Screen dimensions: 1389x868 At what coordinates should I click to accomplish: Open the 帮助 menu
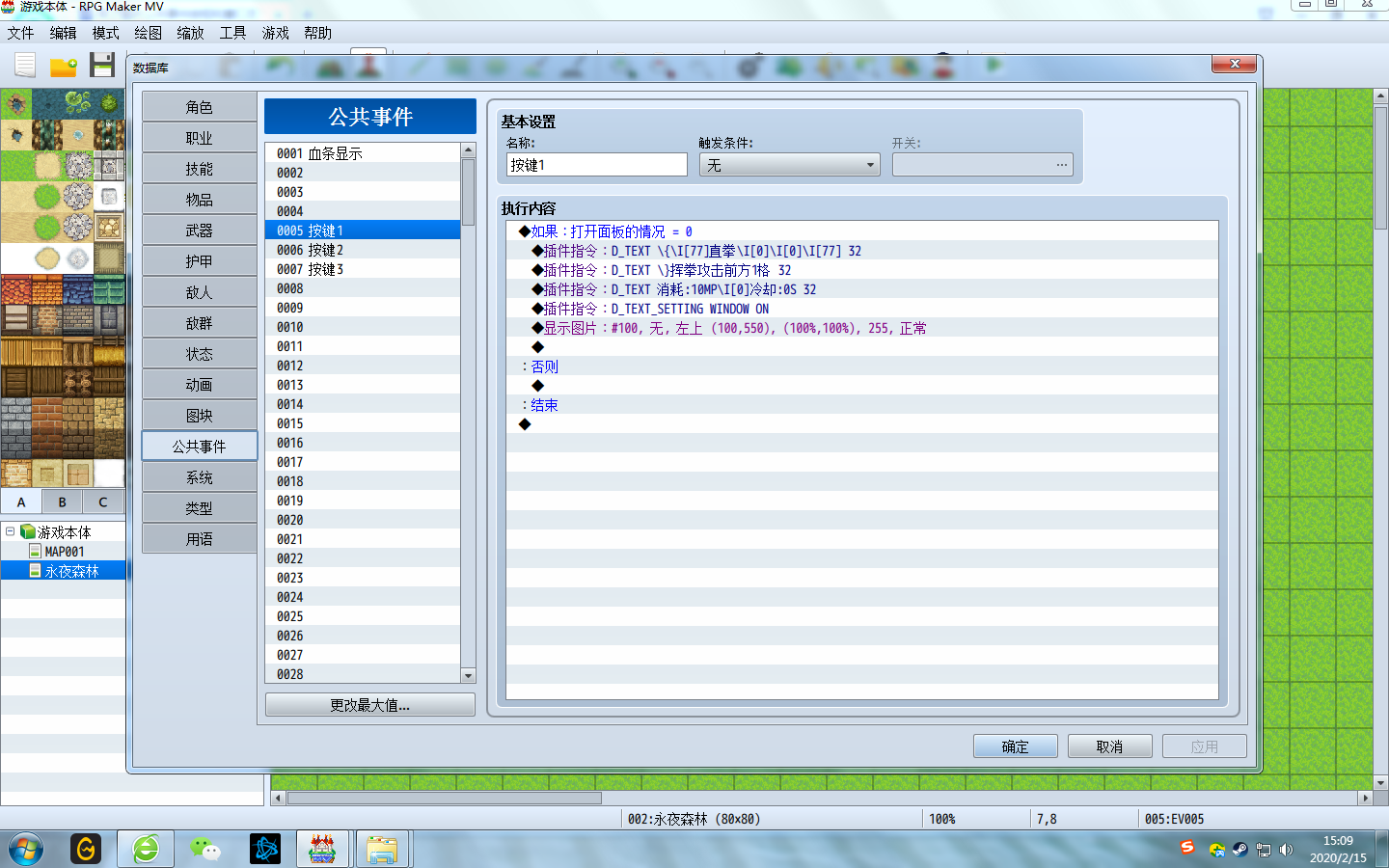click(x=317, y=33)
